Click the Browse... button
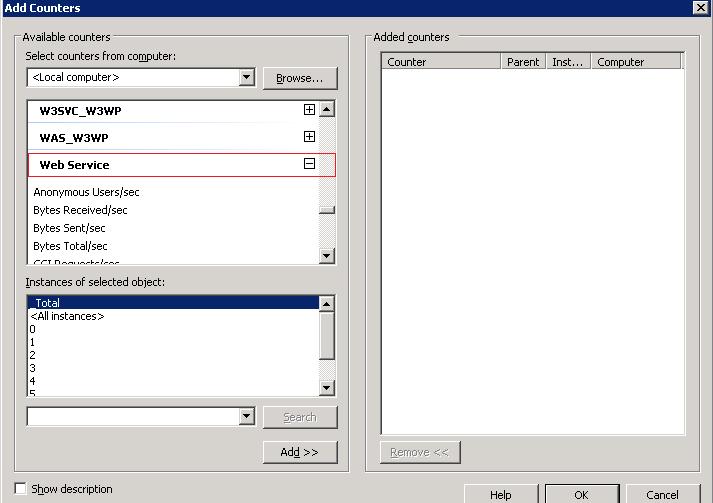The image size is (713, 503). pos(300,78)
